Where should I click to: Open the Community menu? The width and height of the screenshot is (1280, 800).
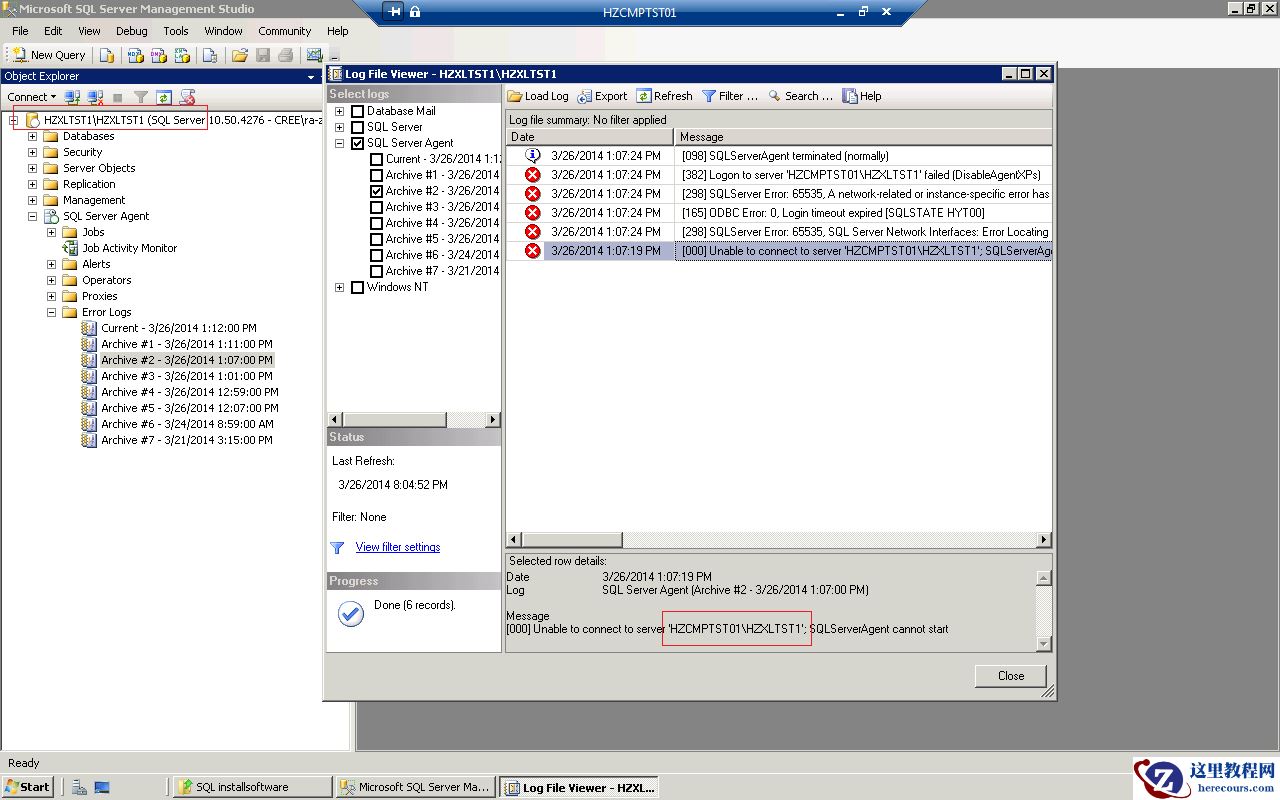(284, 31)
